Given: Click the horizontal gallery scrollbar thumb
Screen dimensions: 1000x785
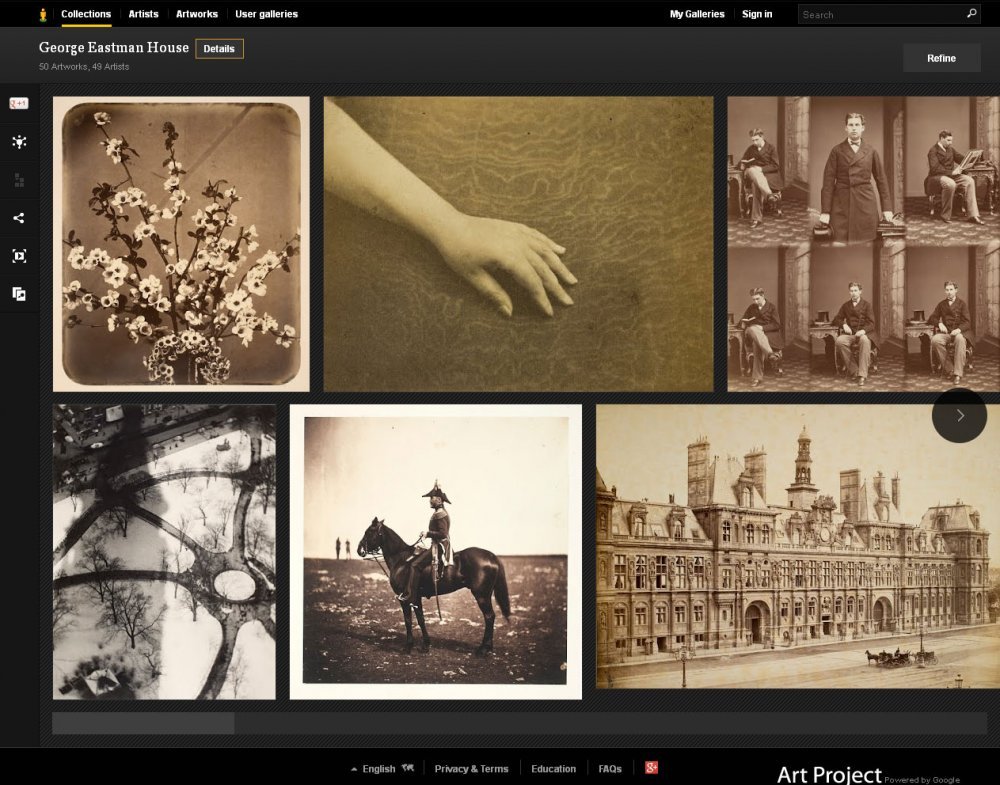Looking at the screenshot, I should coord(143,723).
